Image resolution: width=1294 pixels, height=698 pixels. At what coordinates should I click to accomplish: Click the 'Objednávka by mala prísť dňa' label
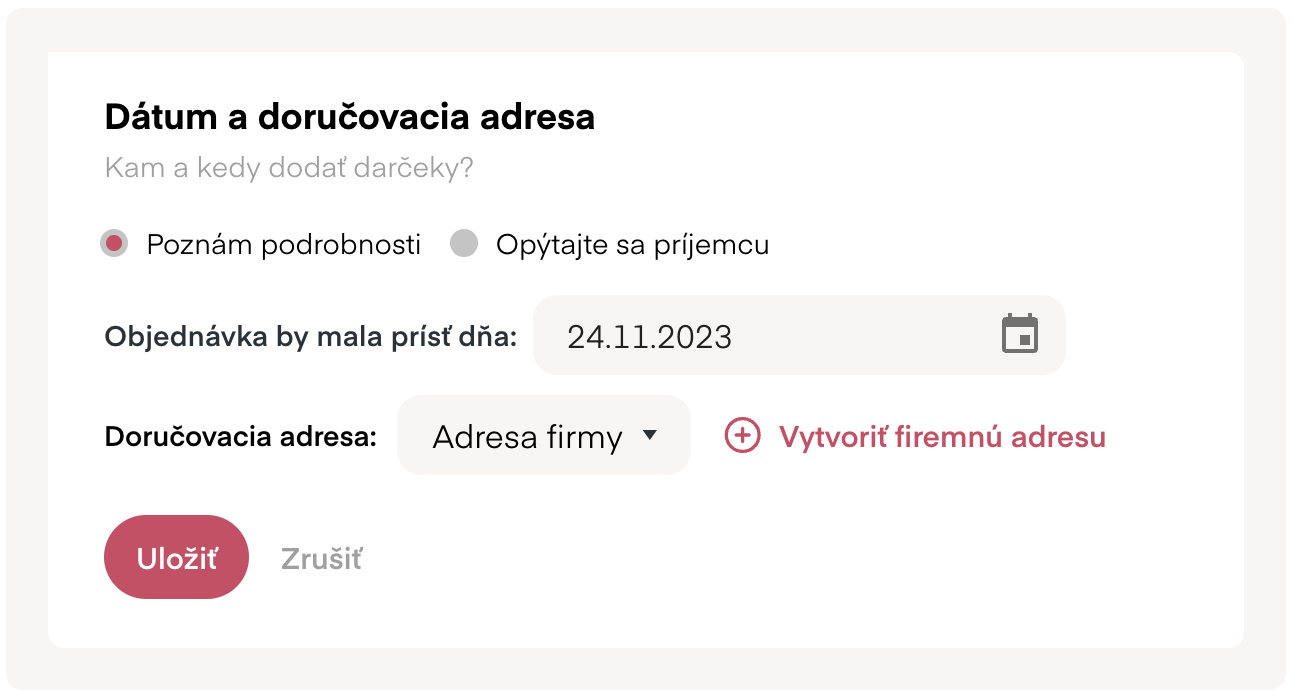click(x=311, y=336)
